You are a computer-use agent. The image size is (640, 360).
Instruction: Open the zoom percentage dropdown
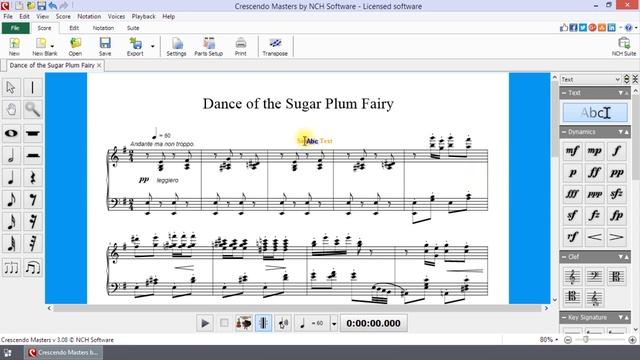(557, 340)
